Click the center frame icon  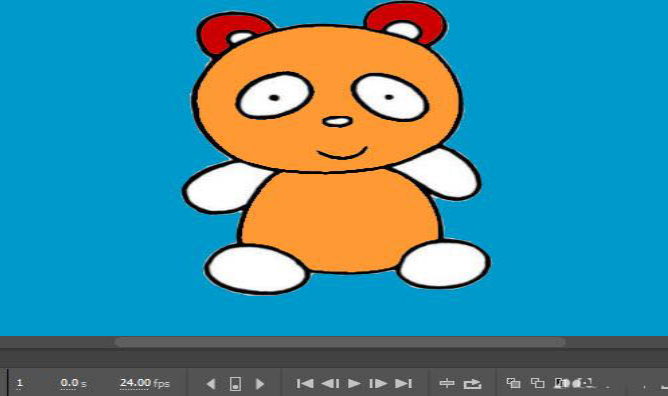(447, 383)
